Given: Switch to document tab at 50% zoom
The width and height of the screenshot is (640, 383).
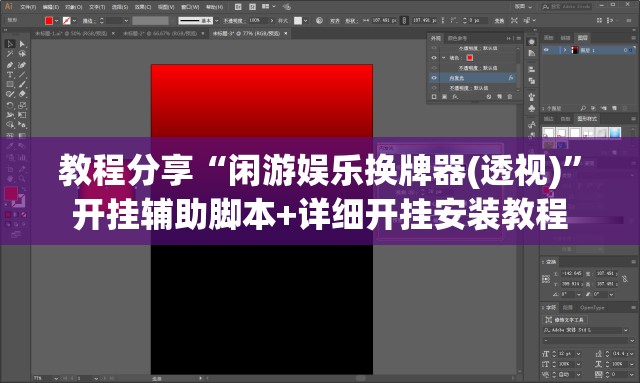Looking at the screenshot, I should click(71, 33).
